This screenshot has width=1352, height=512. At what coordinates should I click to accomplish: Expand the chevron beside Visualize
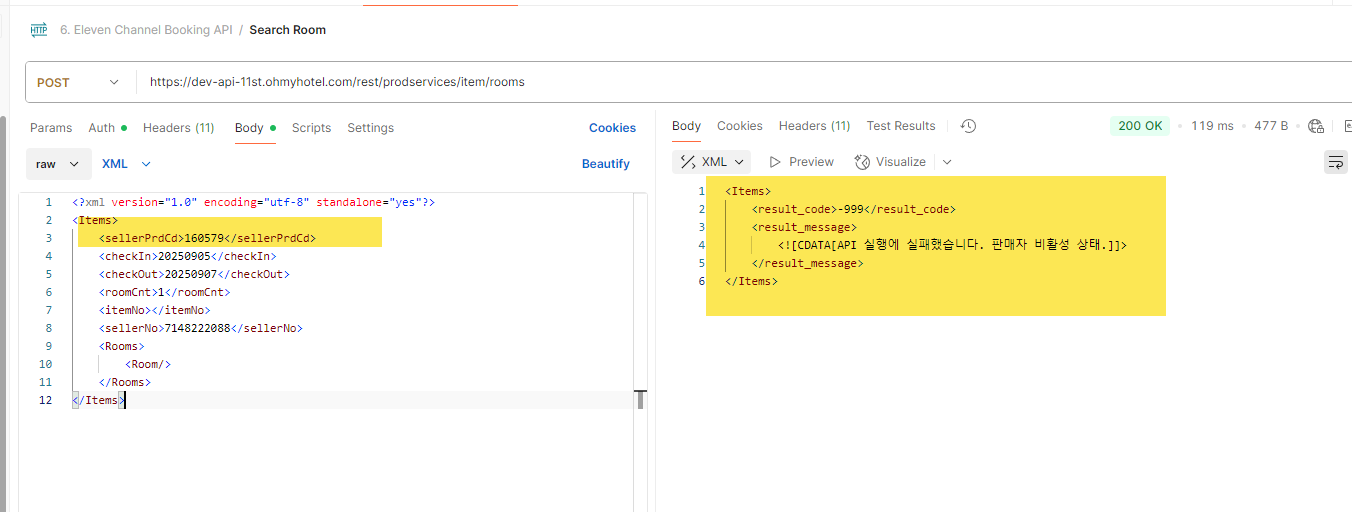pos(947,162)
